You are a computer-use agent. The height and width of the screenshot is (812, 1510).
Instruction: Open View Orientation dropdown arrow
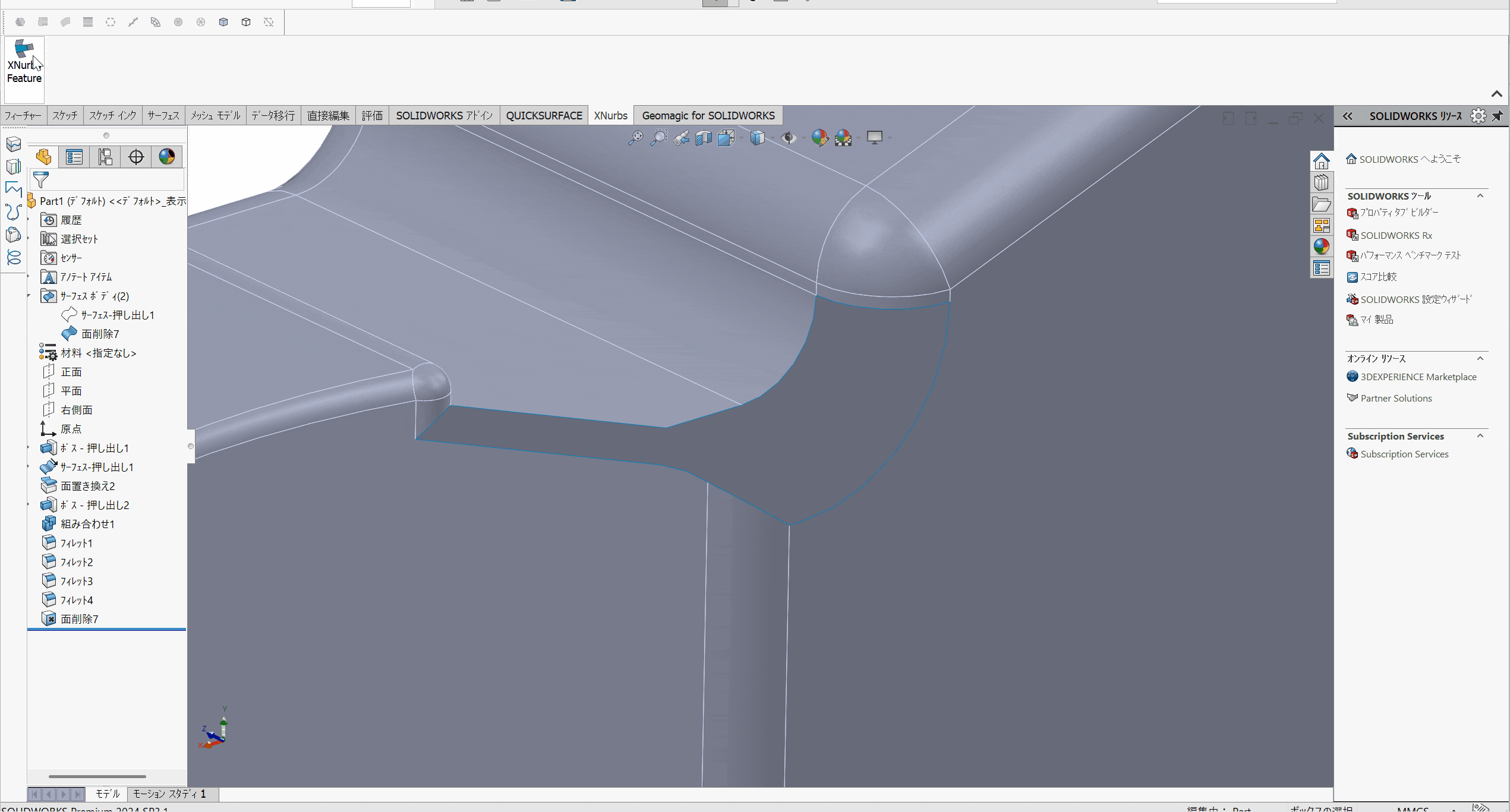point(740,138)
